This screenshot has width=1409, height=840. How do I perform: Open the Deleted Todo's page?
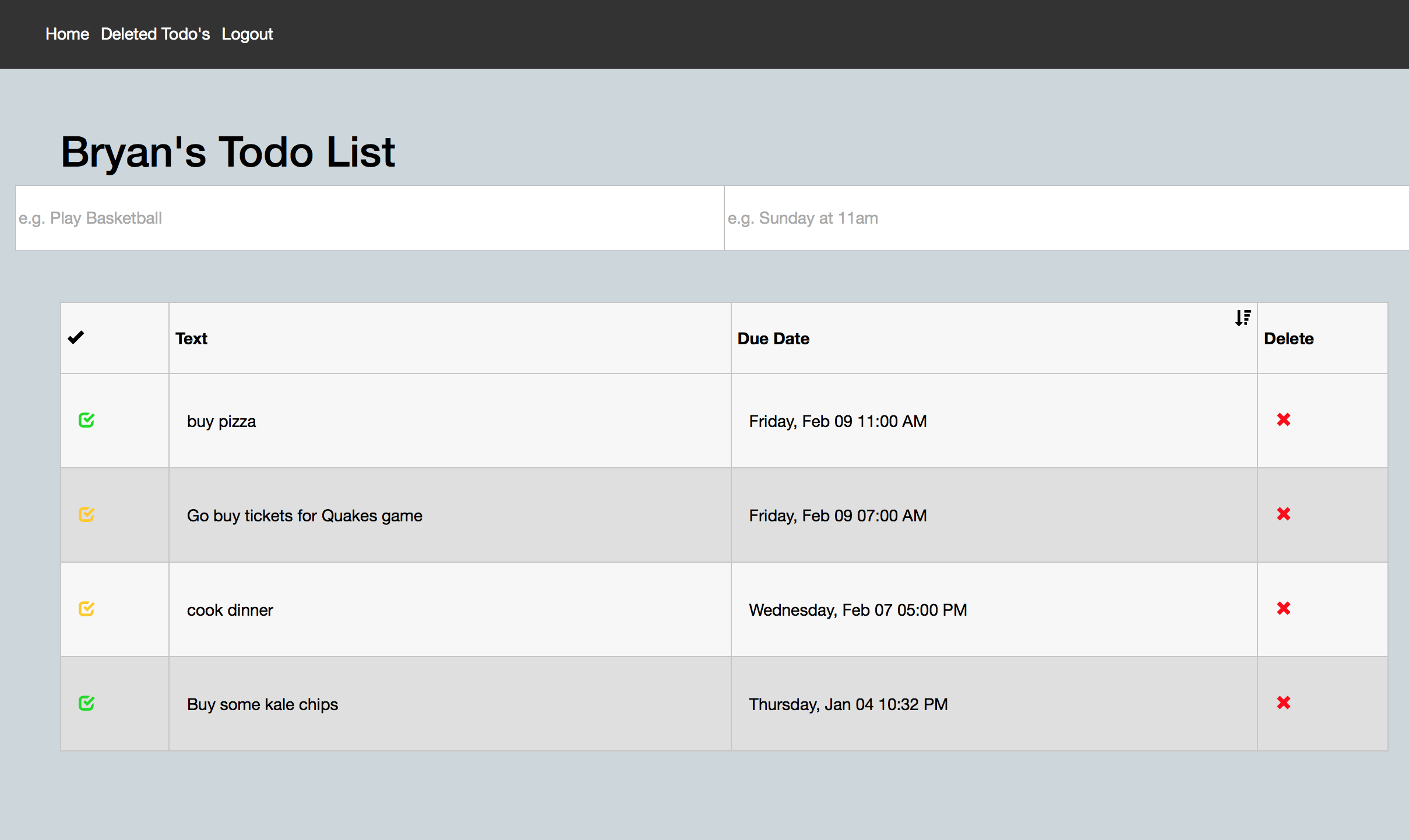click(x=155, y=34)
